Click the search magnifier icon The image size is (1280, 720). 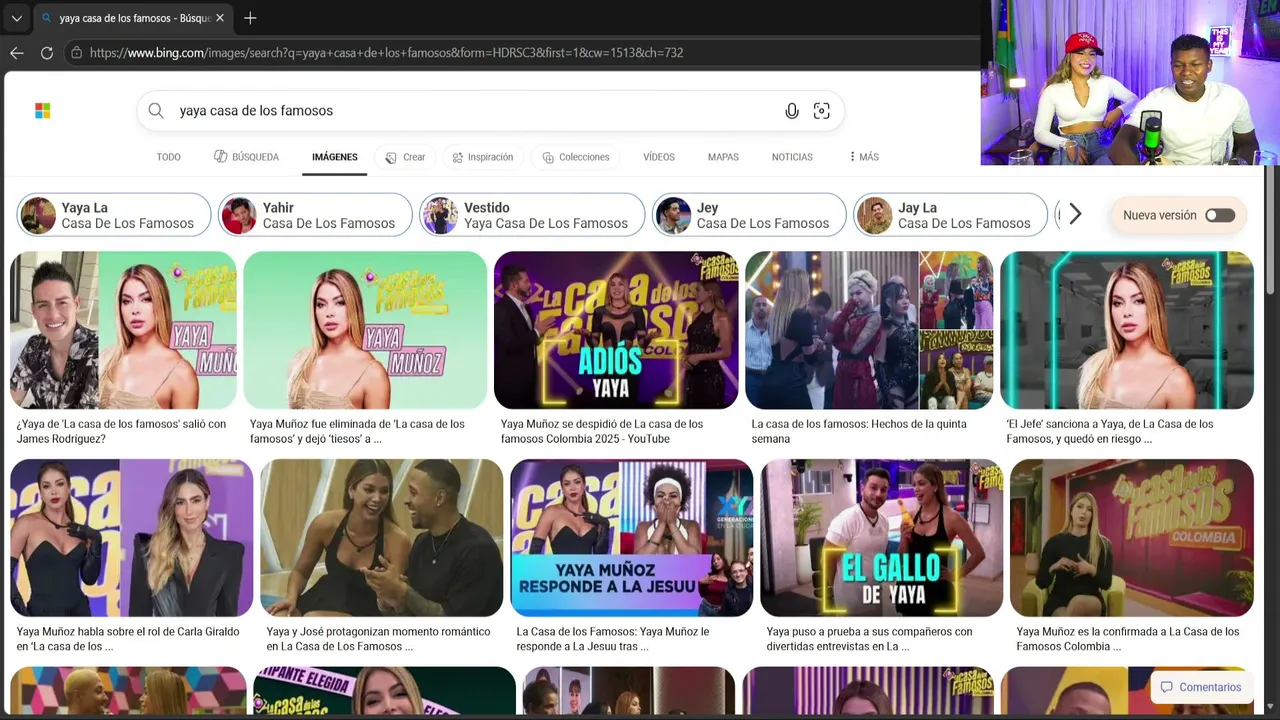(156, 111)
